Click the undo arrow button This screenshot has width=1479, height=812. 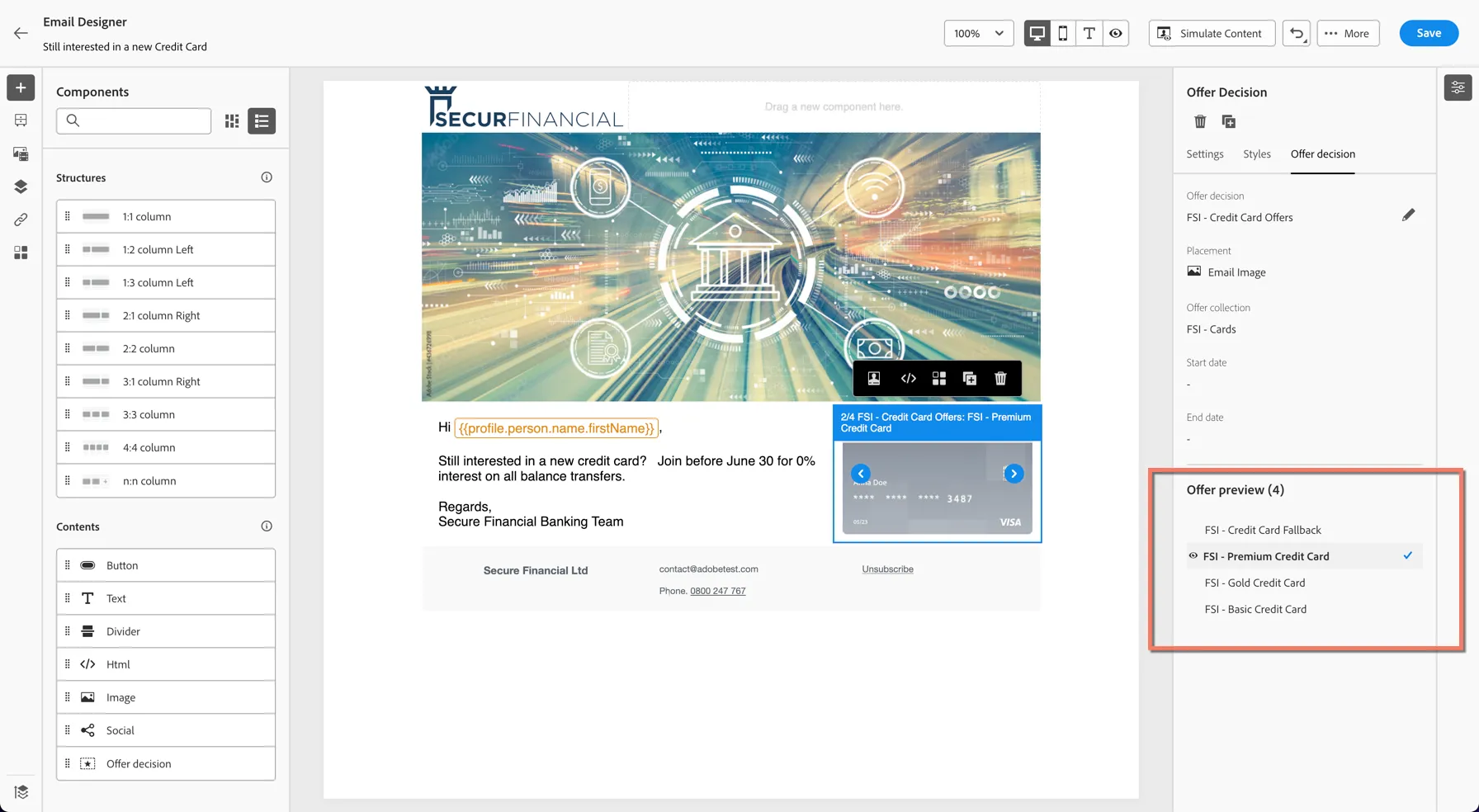[x=1297, y=33]
